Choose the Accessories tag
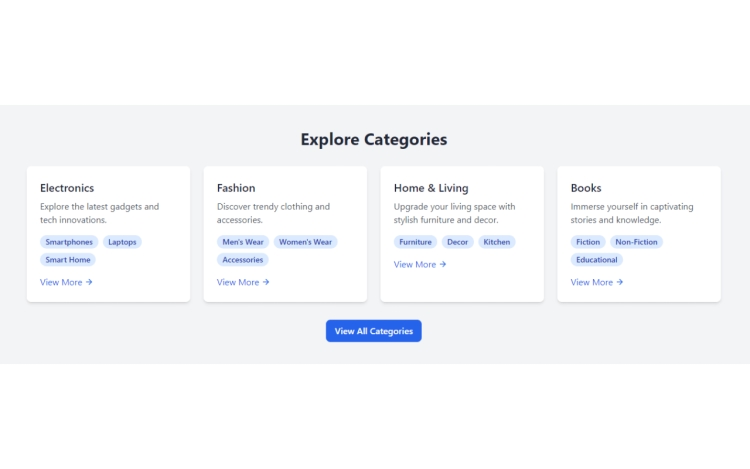This screenshot has width=750, height=469. point(243,260)
